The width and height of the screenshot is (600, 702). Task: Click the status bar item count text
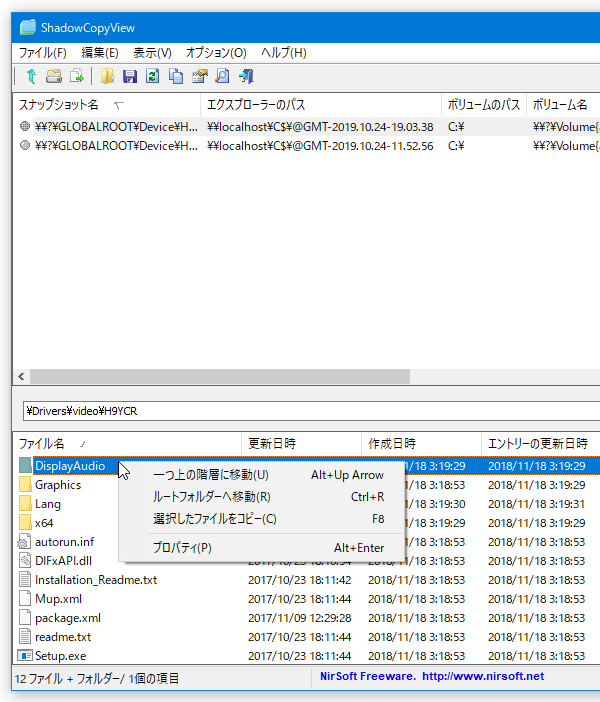pyautogui.click(x=97, y=678)
